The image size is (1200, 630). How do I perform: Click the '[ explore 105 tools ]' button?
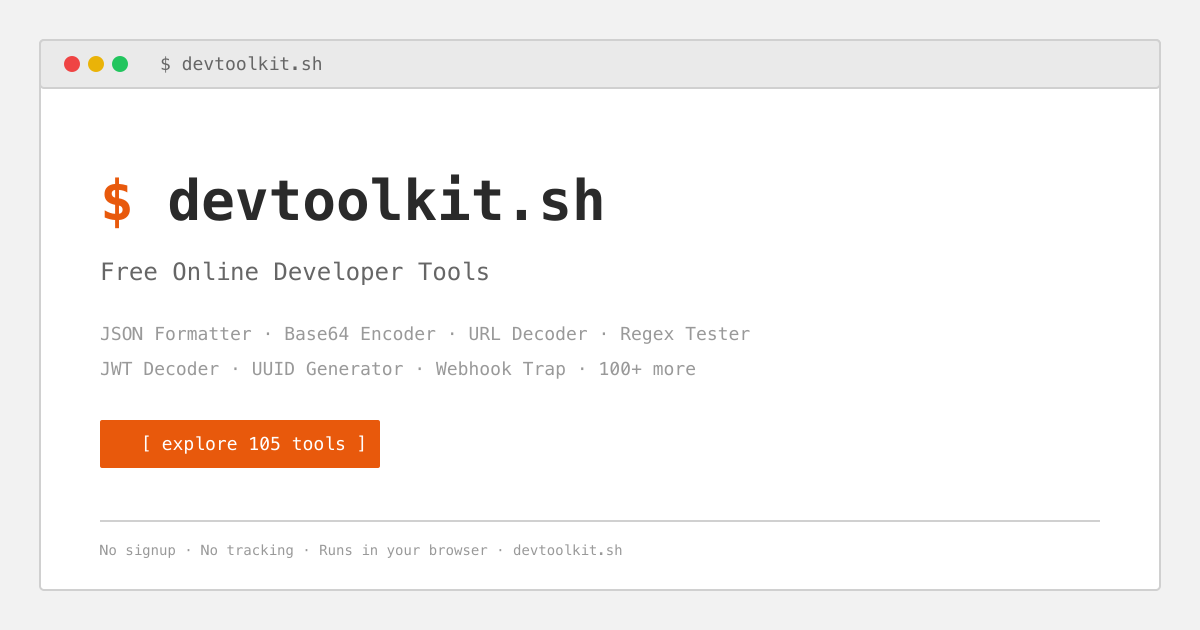point(240,443)
